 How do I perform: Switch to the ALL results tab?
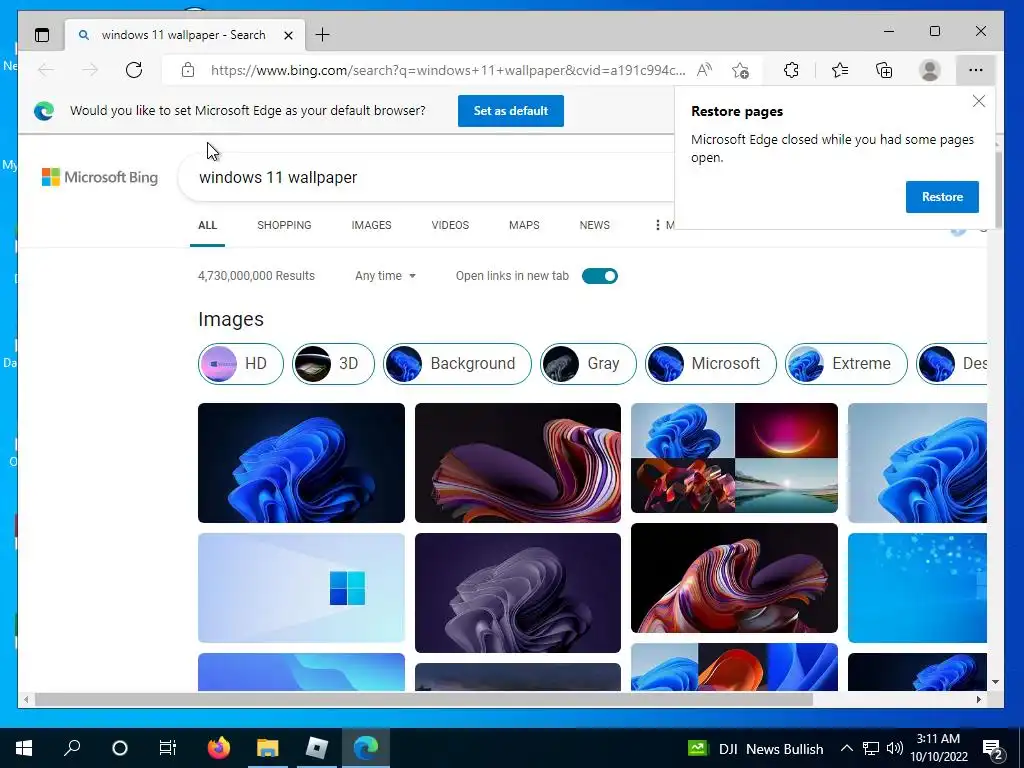(x=207, y=225)
